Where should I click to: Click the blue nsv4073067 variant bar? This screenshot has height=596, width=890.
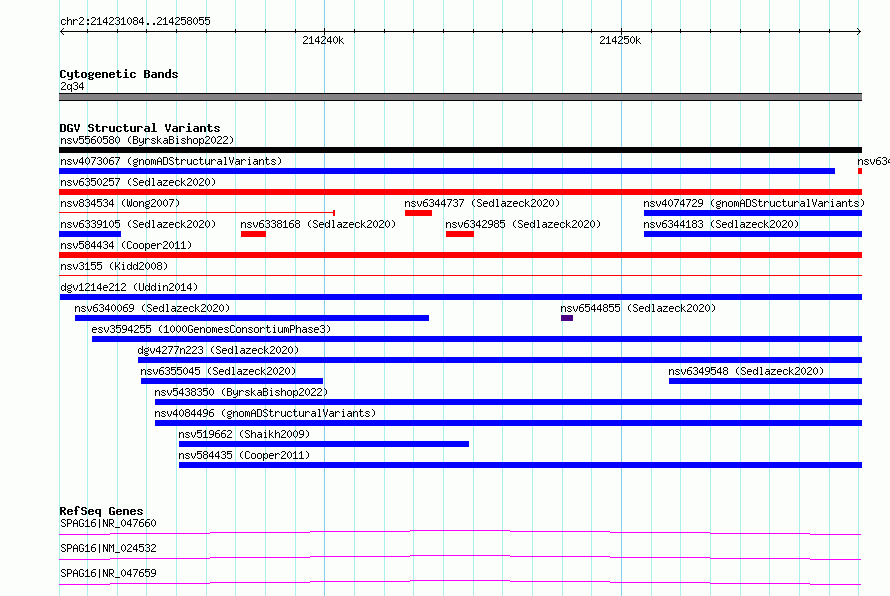[x=447, y=171]
